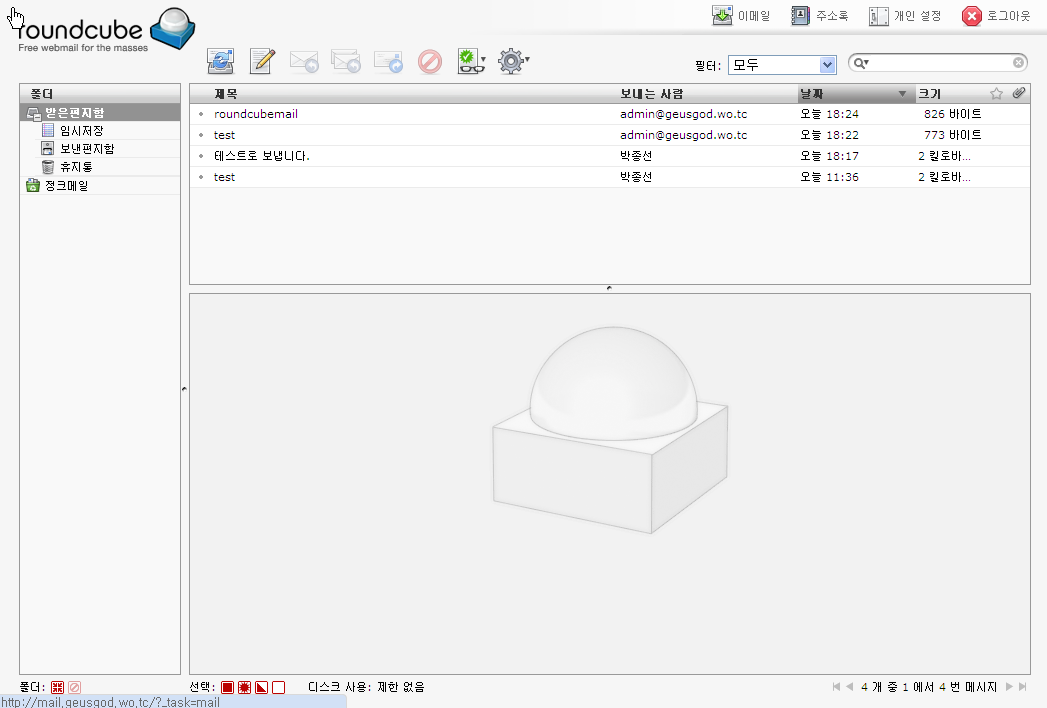The image size is (1047, 708).
Task: Open the test message sent at 18:22
Action: click(x=224, y=135)
